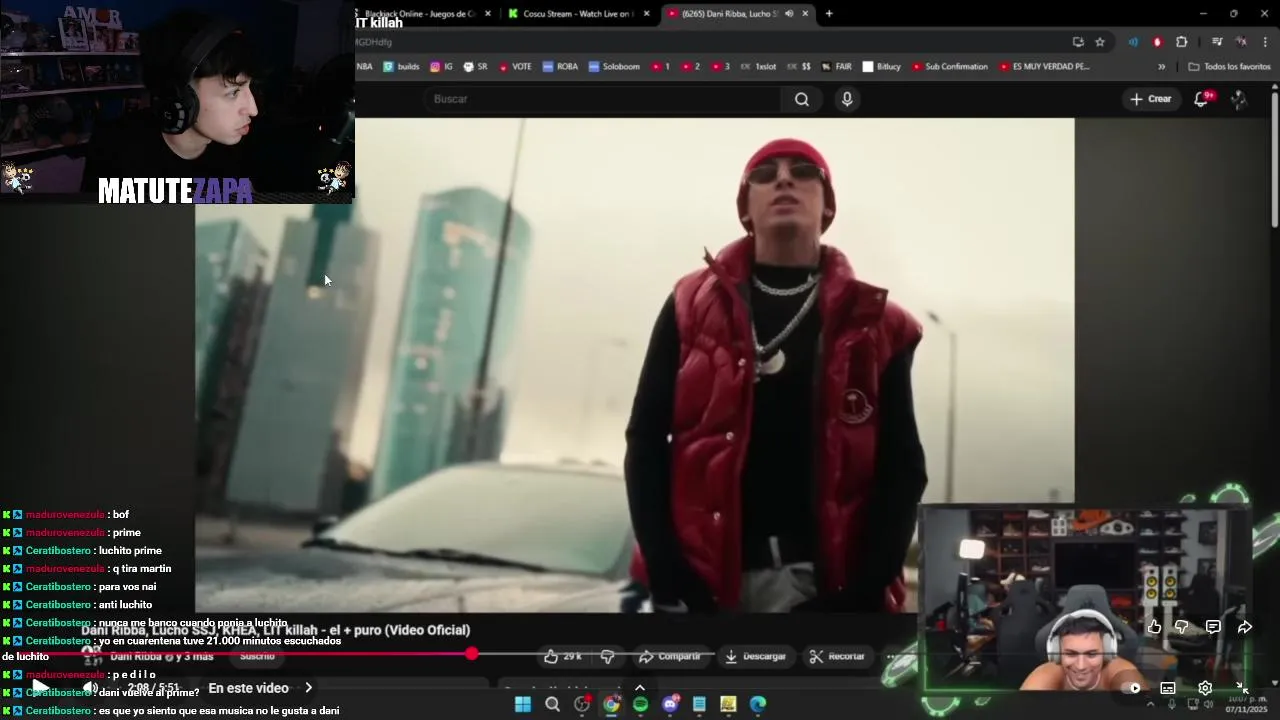This screenshot has height=720, width=1280.
Task: Open the ROBA bookmark
Action: 560,67
